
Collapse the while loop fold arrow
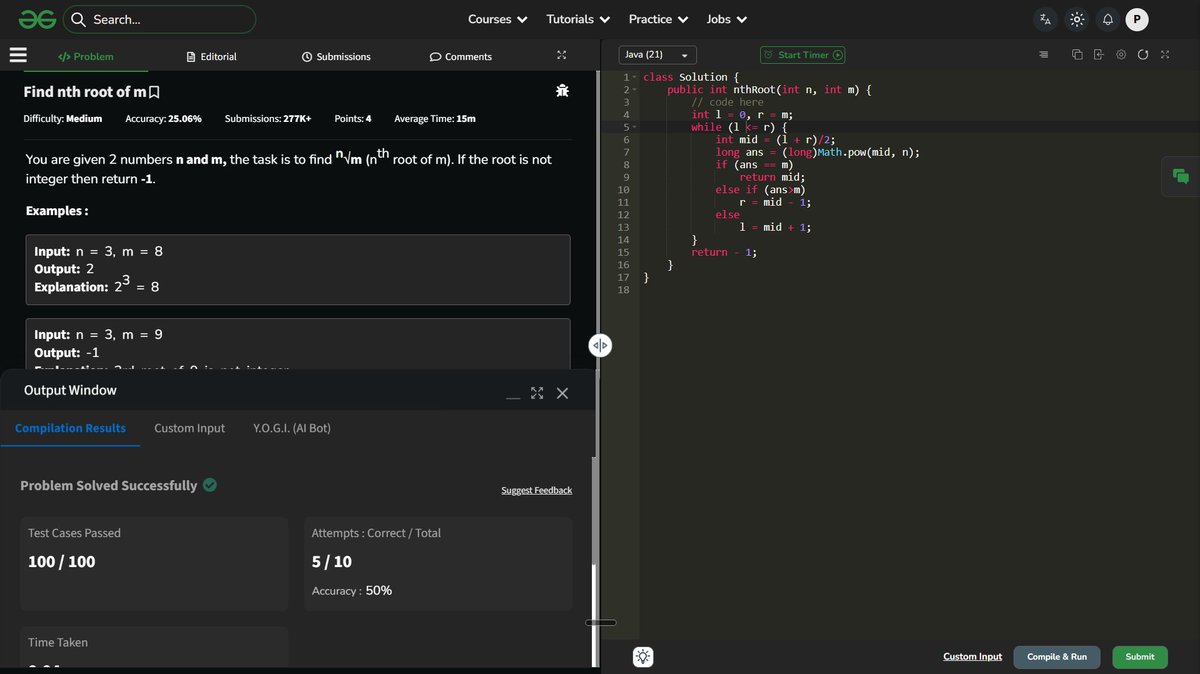pos(634,127)
